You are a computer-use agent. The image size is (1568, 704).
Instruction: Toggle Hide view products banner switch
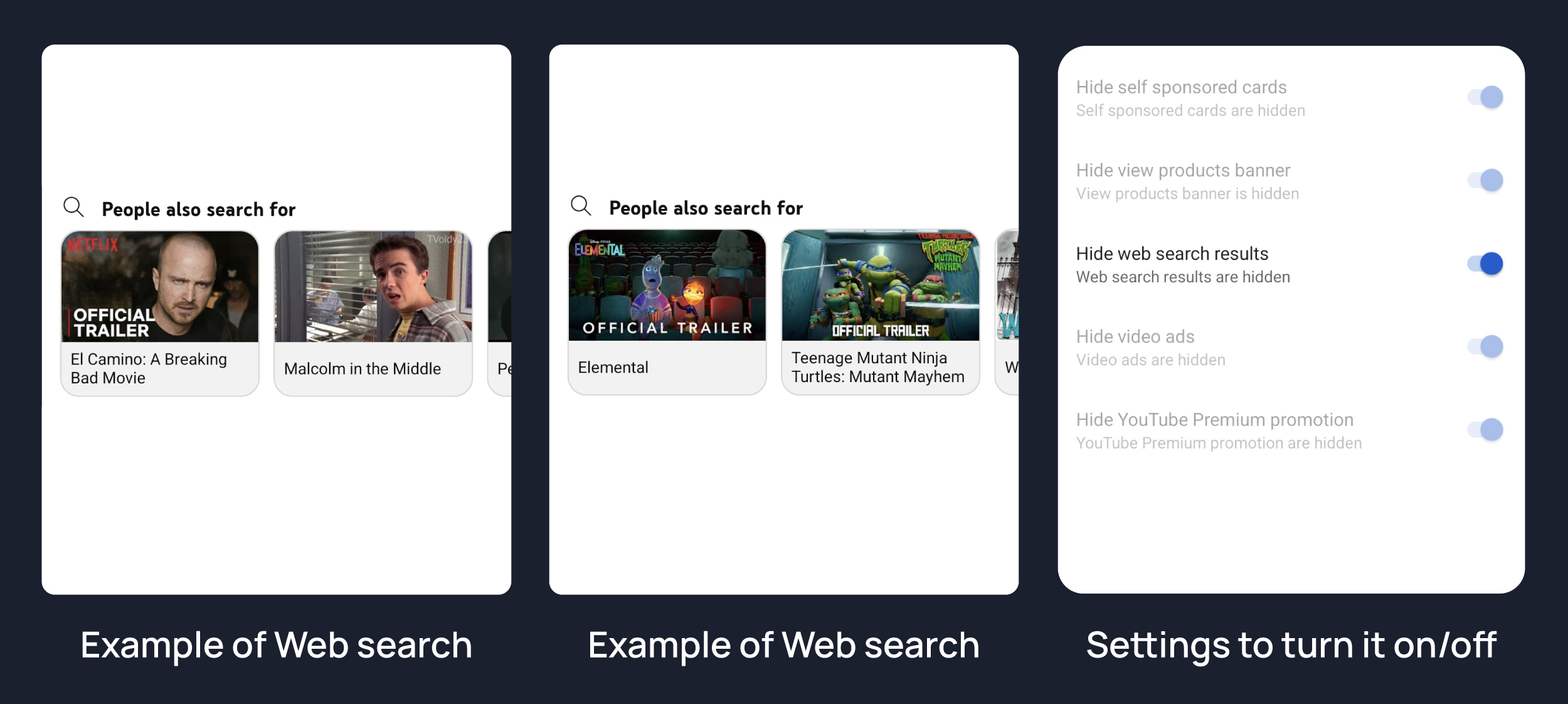(x=1485, y=181)
